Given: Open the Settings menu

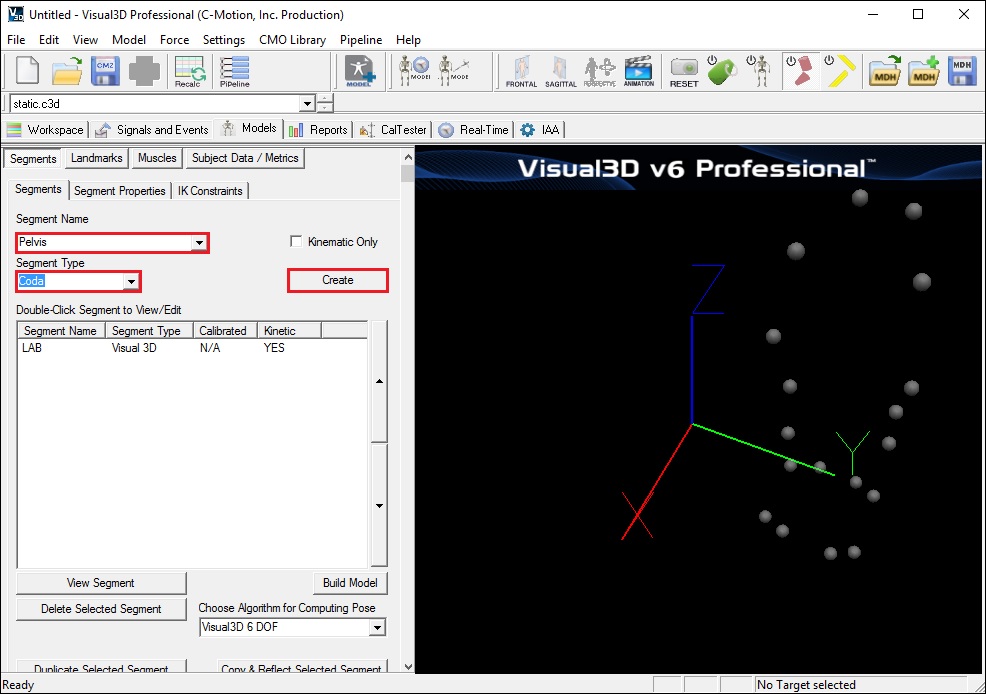Looking at the screenshot, I should [x=224, y=40].
